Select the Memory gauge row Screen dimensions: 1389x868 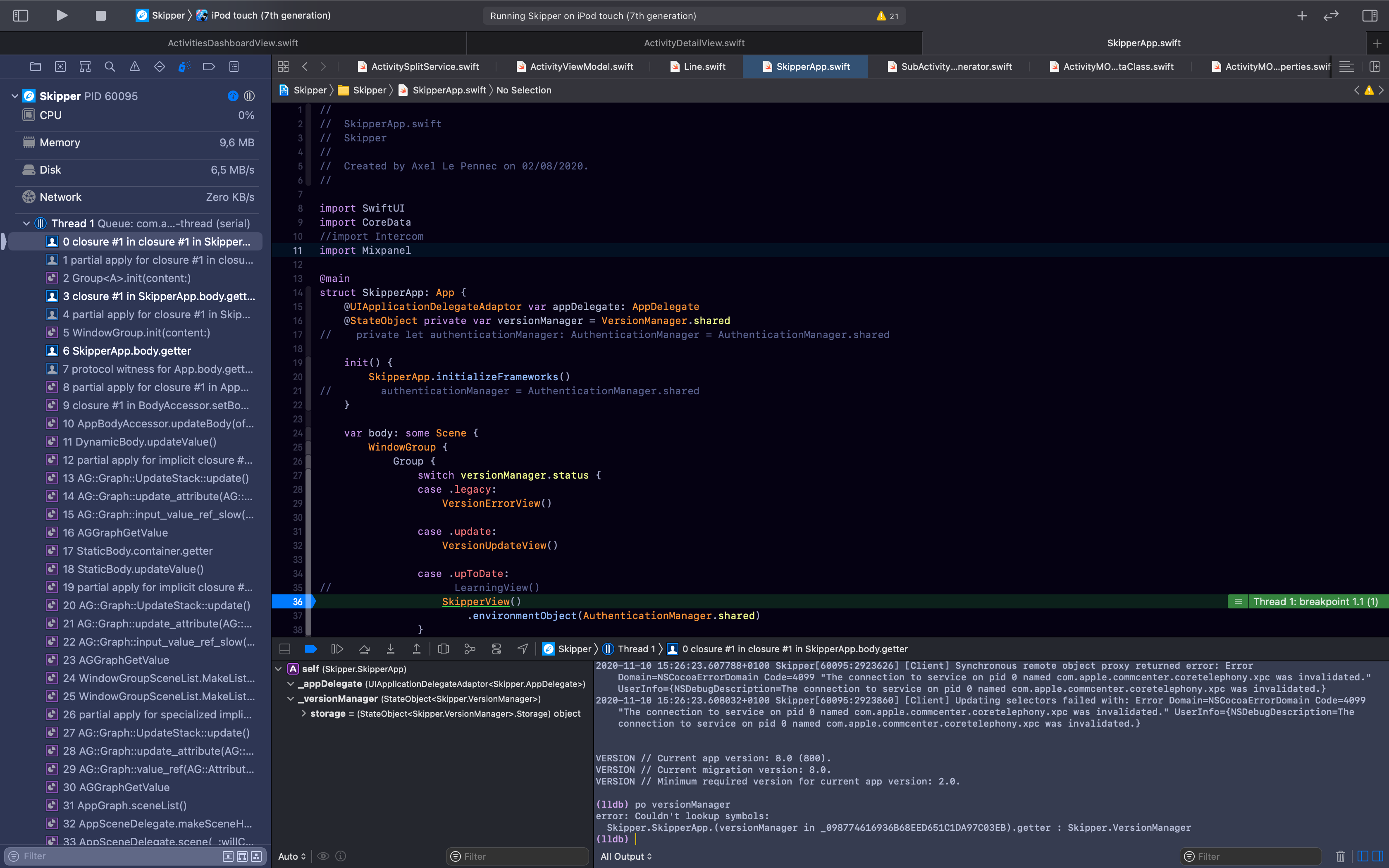coord(138,142)
